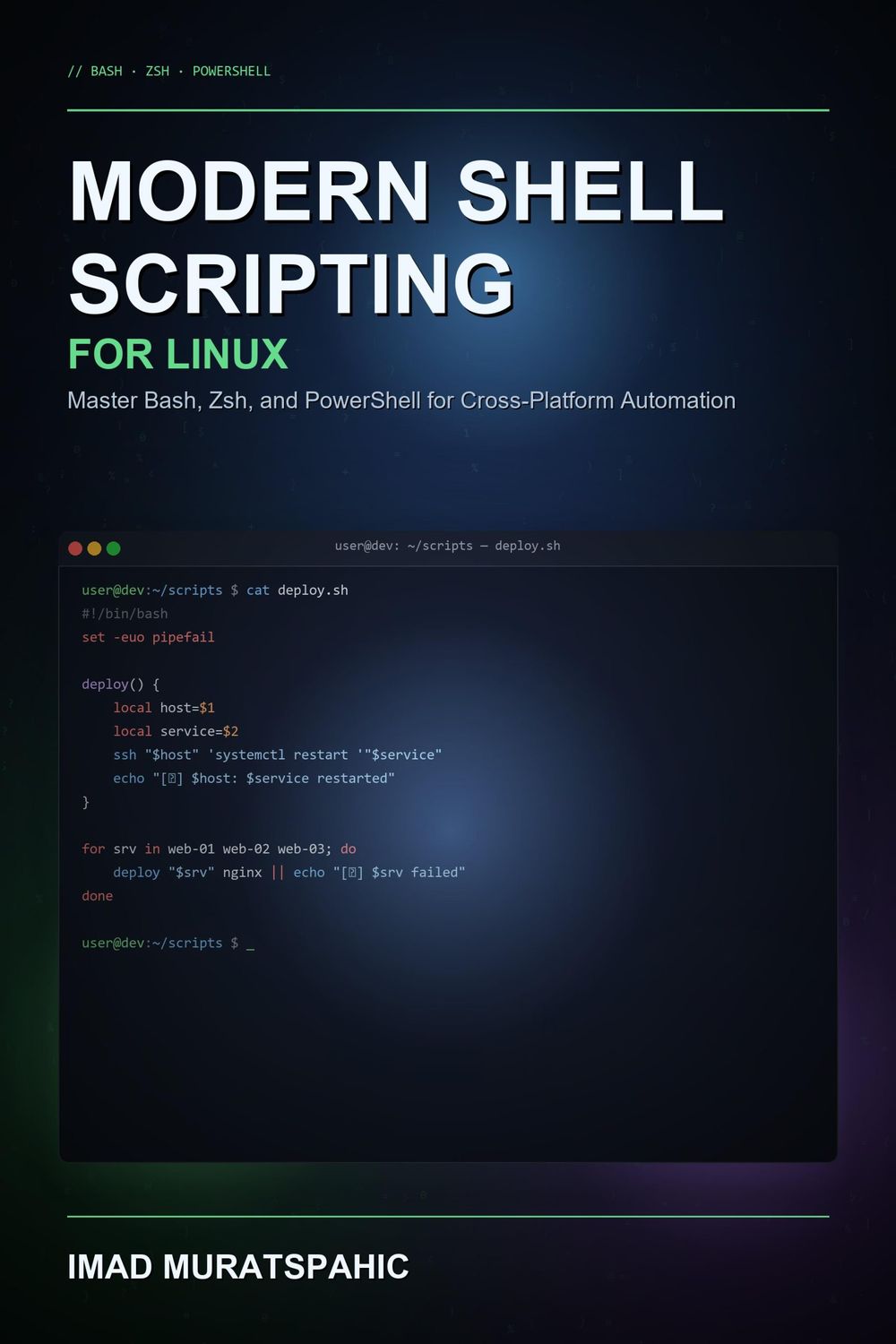This screenshot has height=1344, width=896.
Task: Click the terminal title 'user@dev: ~/scripts — deploy.sh'
Action: pos(447,546)
